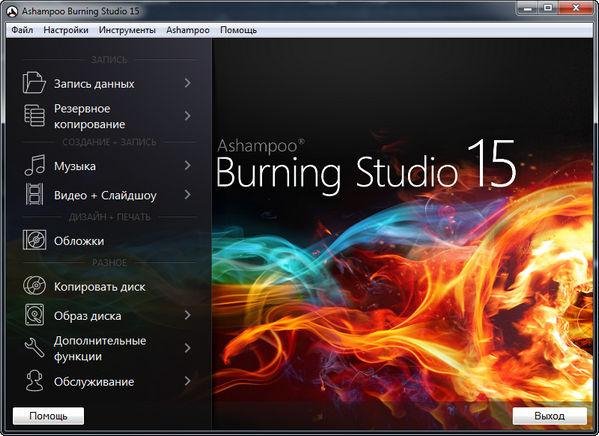Viewport: 599px width, 436px height.
Task: Expand the Запись данных submenu arrow
Action: [188, 83]
